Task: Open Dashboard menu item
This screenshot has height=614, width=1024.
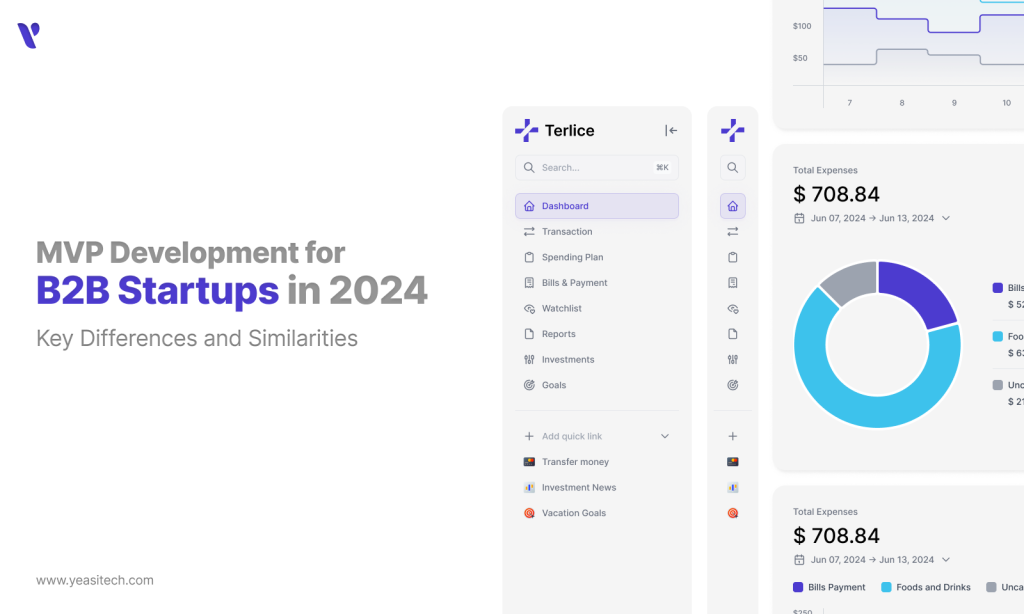Action: 596,206
